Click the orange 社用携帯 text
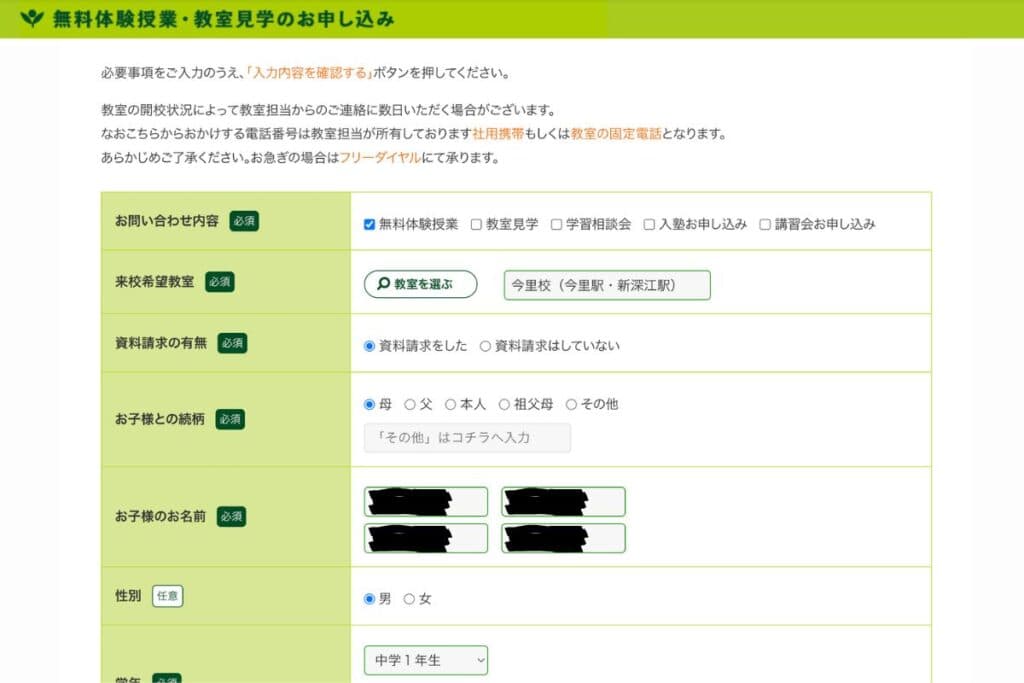 498,134
